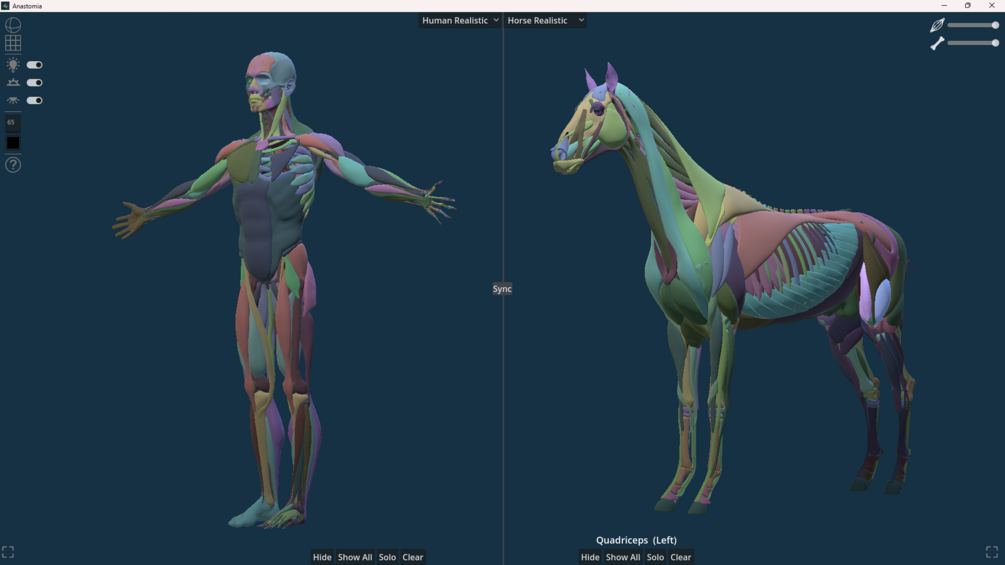
Task: Click Show All under the human model
Action: tap(355, 557)
